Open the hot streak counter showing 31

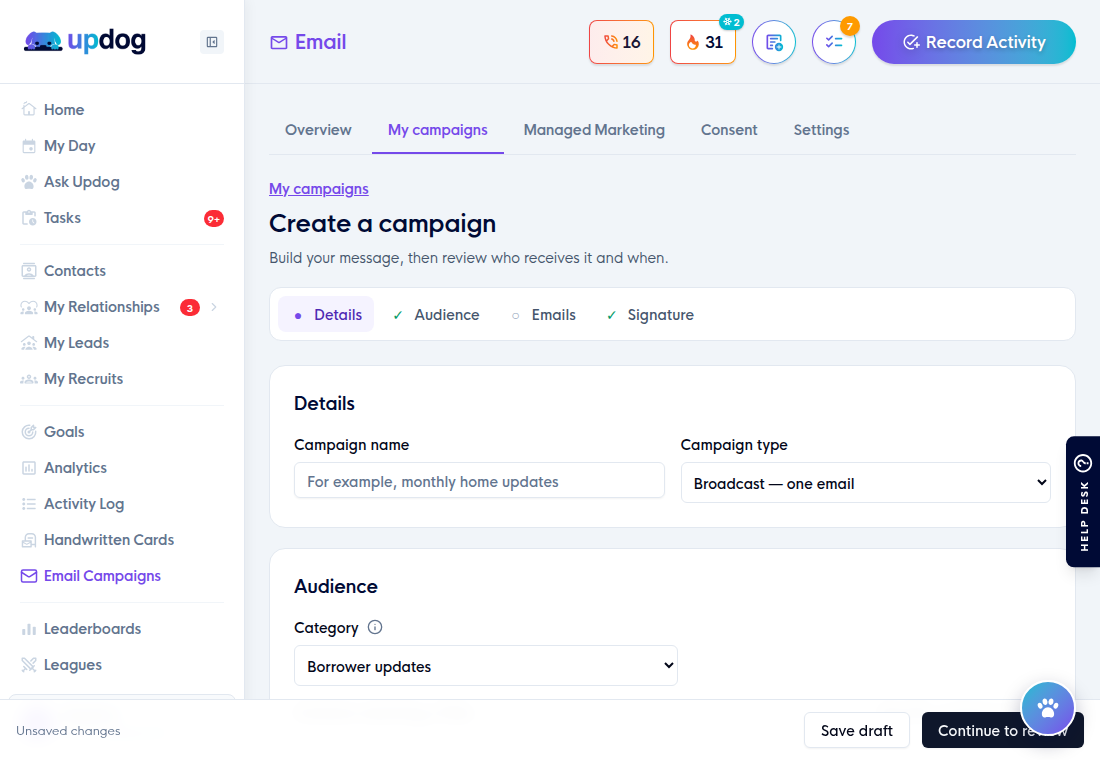(x=703, y=42)
